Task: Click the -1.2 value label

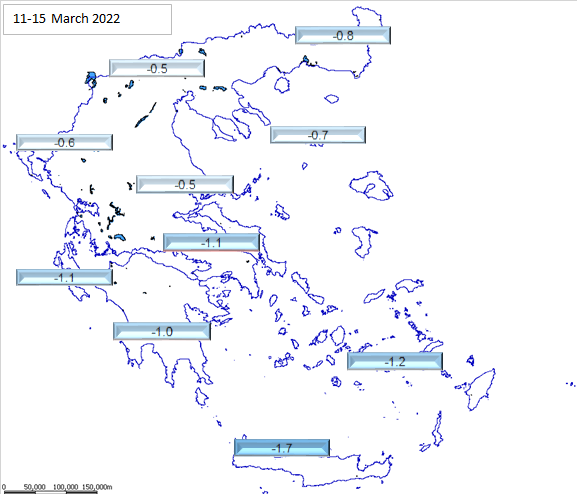Action: pyautogui.click(x=395, y=361)
